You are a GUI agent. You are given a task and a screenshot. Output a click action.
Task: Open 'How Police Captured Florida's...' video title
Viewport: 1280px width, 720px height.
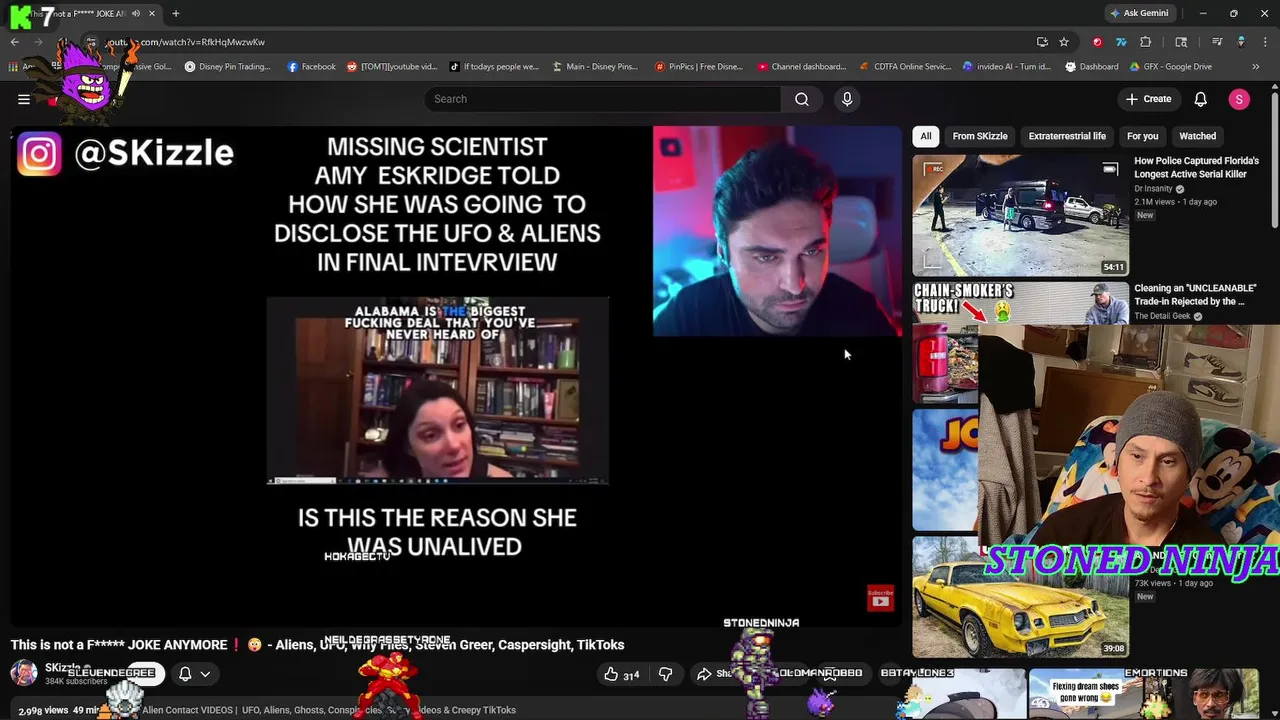coord(1196,167)
